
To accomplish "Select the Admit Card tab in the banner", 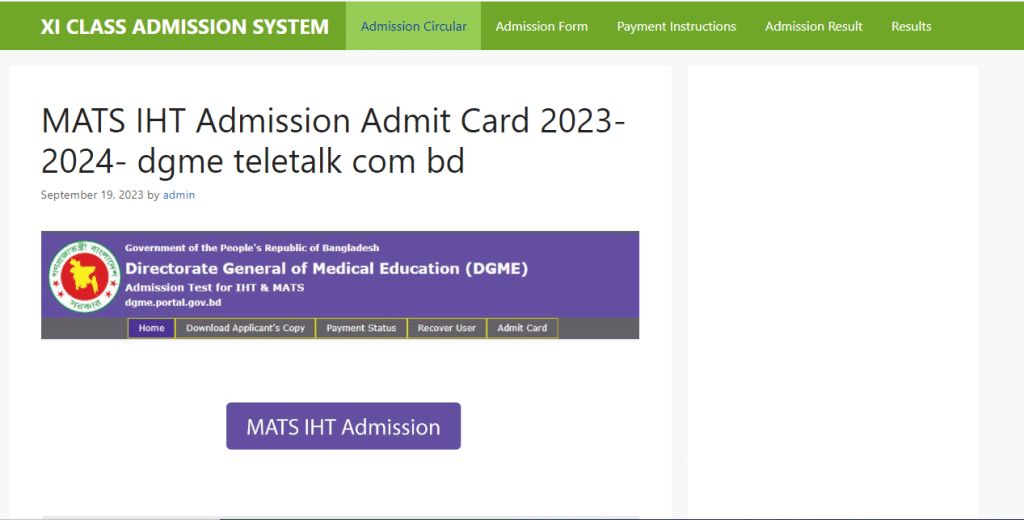I will click(x=522, y=328).
